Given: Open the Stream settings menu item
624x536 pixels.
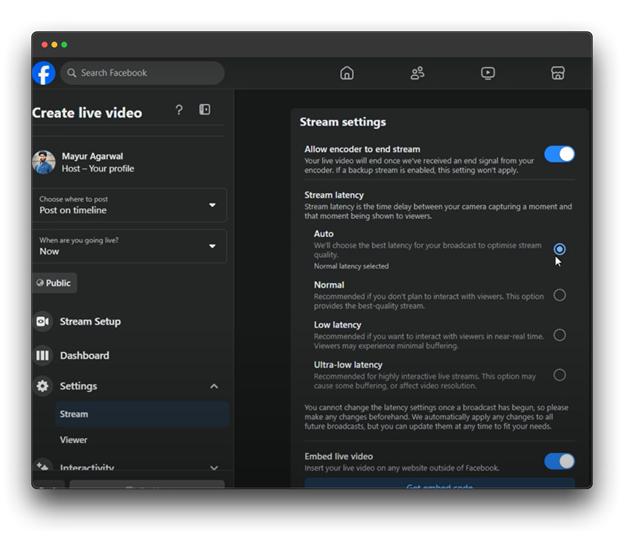Looking at the screenshot, I should (x=142, y=414).
